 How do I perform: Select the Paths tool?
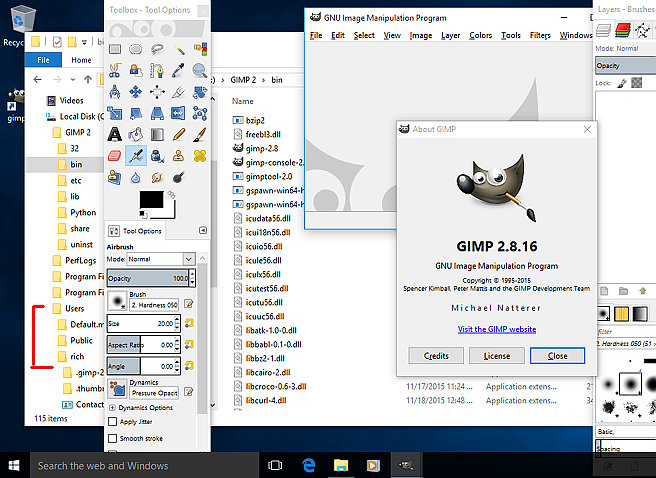point(157,70)
